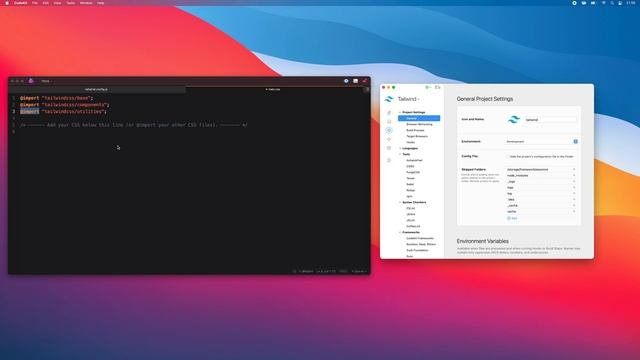Expand the Languages section
Image resolution: width=640 pixels, height=360 pixels.
click(x=400, y=148)
